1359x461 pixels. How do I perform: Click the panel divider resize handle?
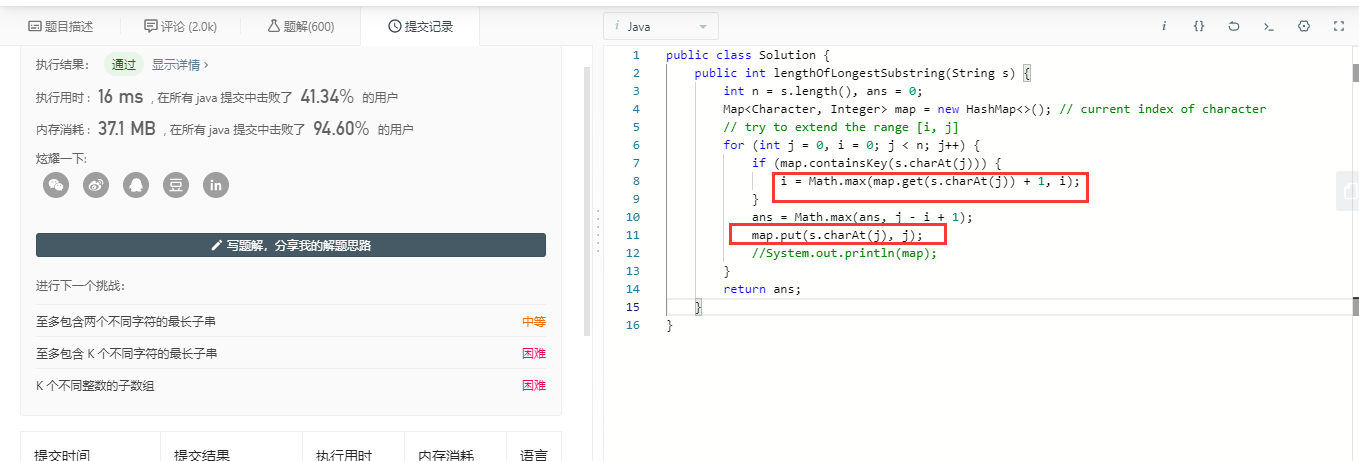597,230
